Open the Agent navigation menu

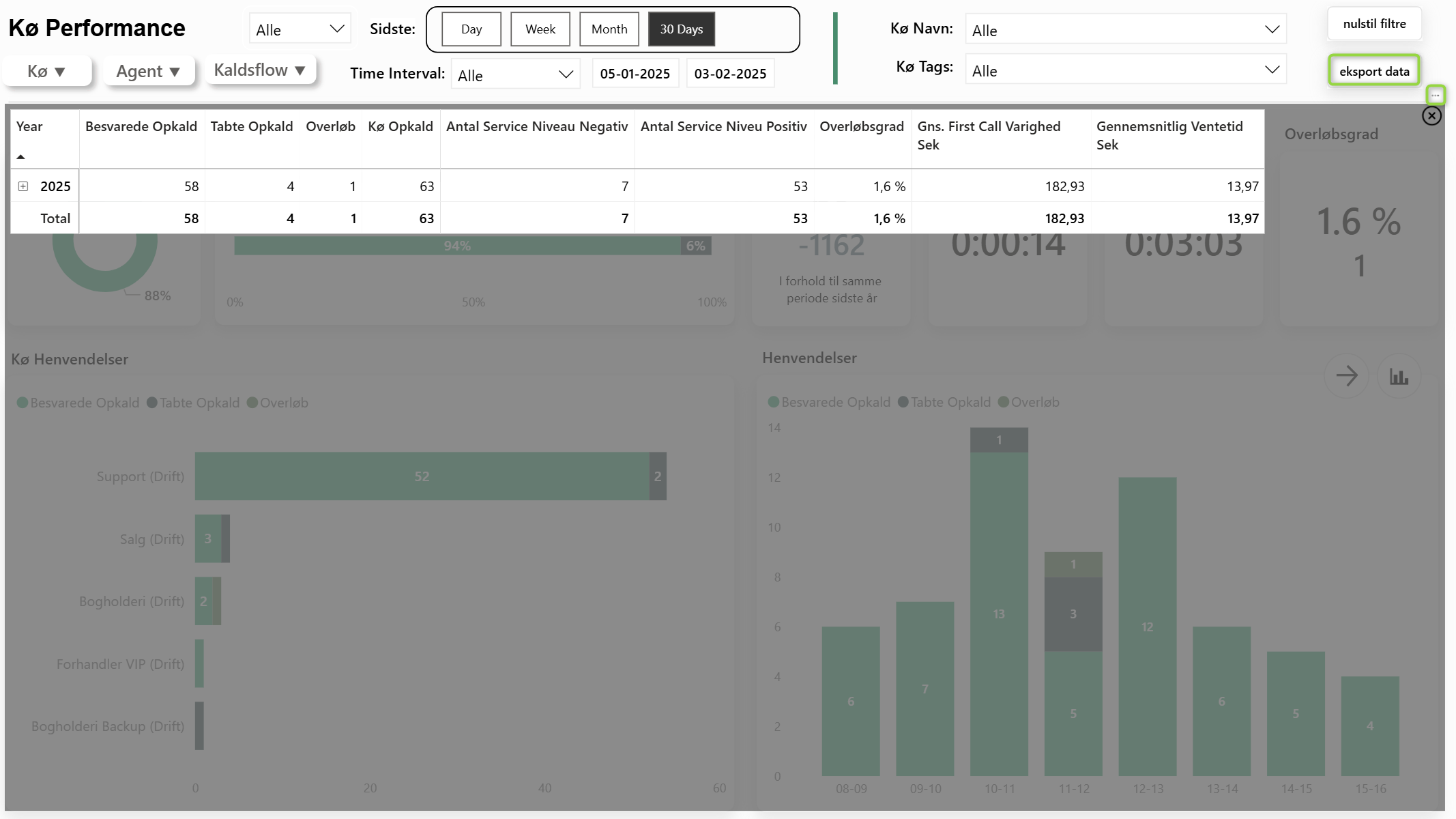pyautogui.click(x=148, y=72)
